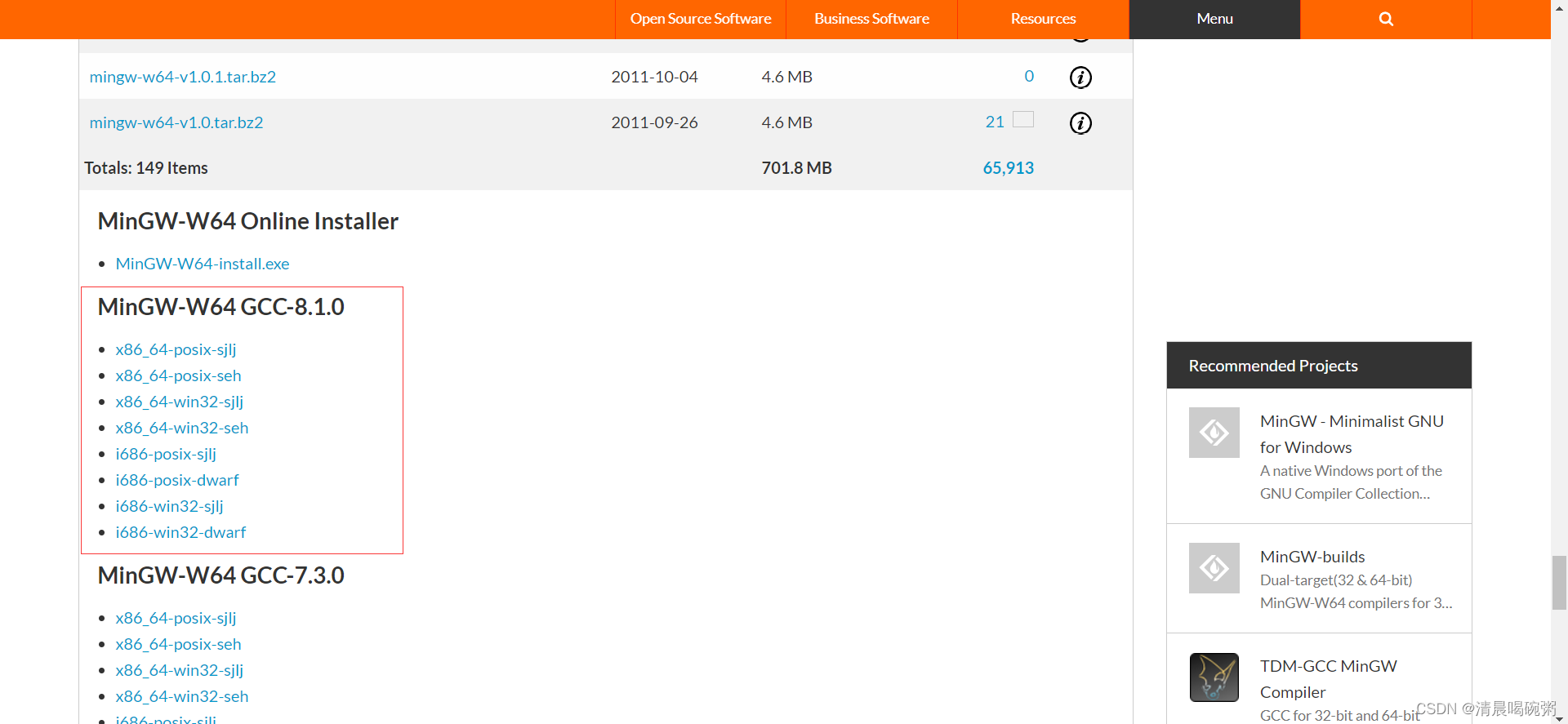Image resolution: width=1568 pixels, height=724 pixels.
Task: Click the MinGW-W64 GCC-8.1.0 heading
Action: (x=220, y=307)
